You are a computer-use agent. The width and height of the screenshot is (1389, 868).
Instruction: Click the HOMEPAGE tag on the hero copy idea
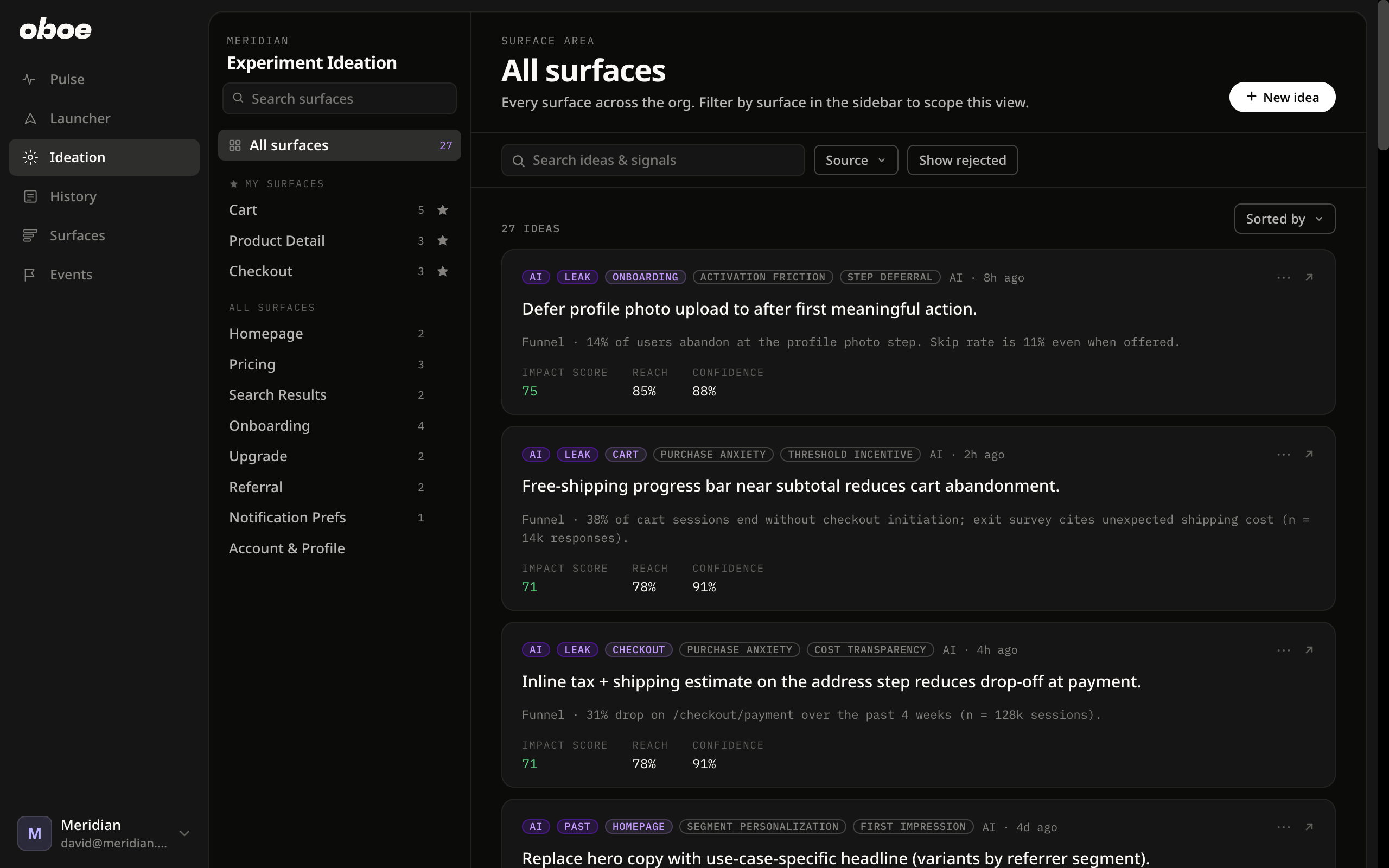(638, 827)
